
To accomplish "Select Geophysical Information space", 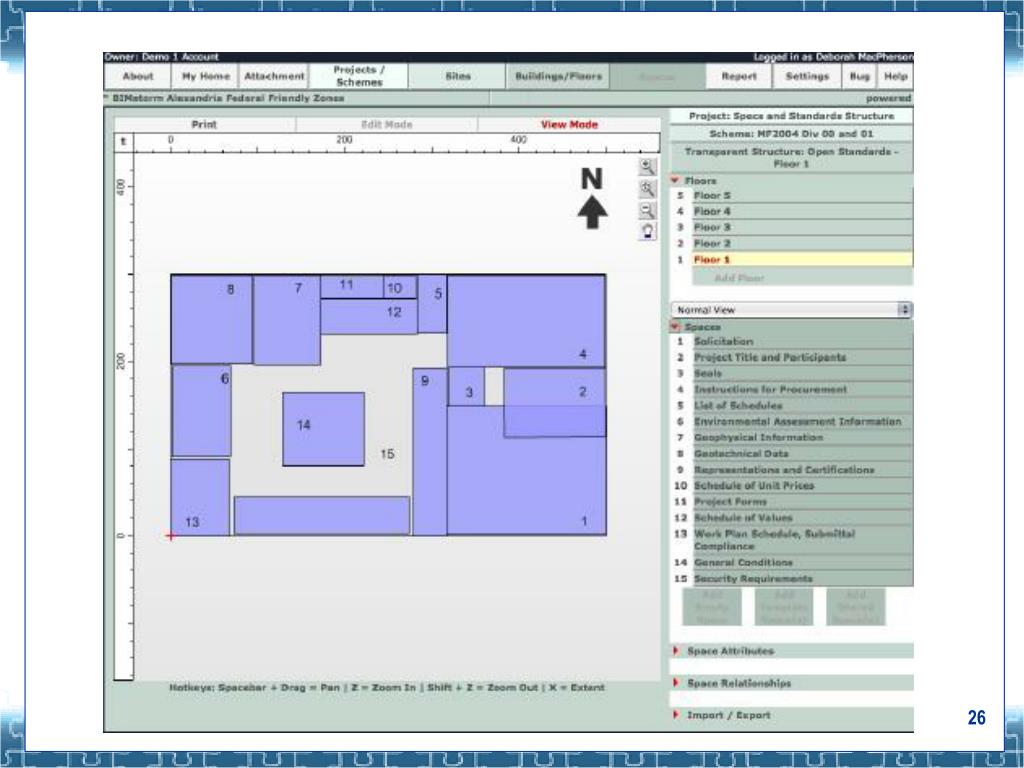I will click(802, 438).
